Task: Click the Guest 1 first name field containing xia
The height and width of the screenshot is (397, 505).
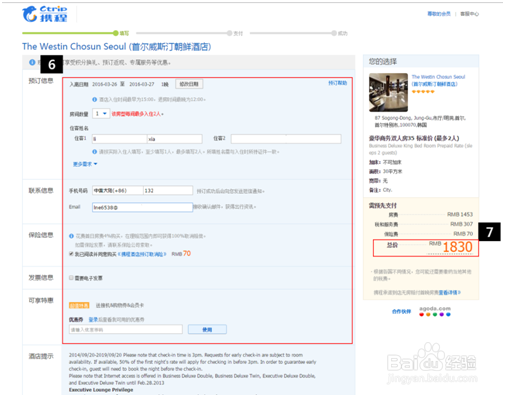Action: coord(175,139)
